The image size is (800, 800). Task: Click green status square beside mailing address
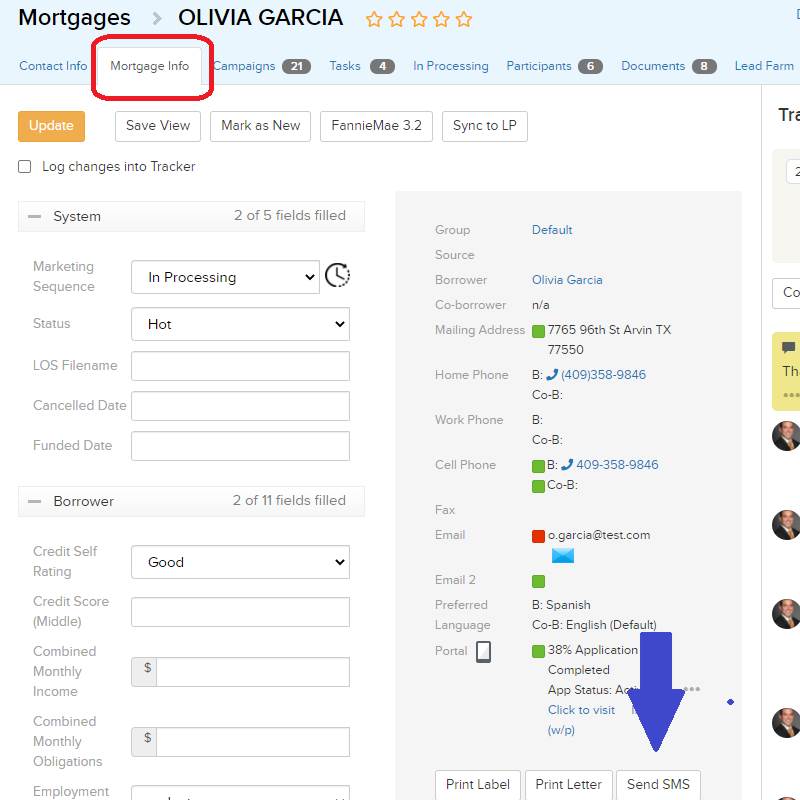point(538,331)
